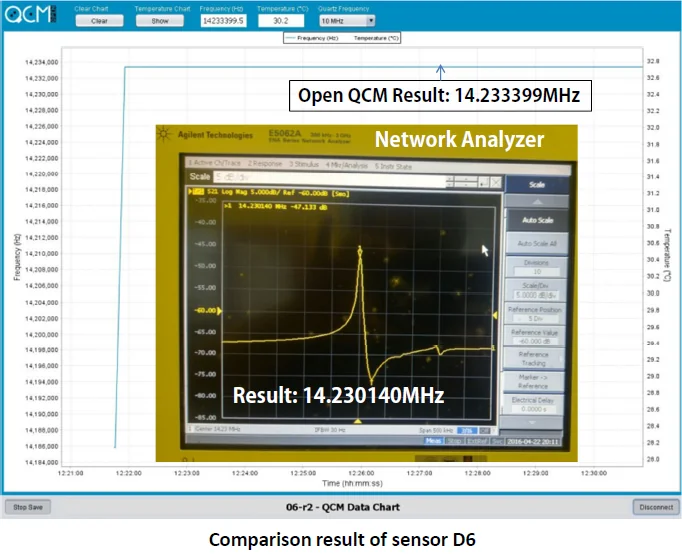Viewport: 682px width, 554px height.
Task: Click the S21 Log Mag trace header
Action: coord(270,193)
